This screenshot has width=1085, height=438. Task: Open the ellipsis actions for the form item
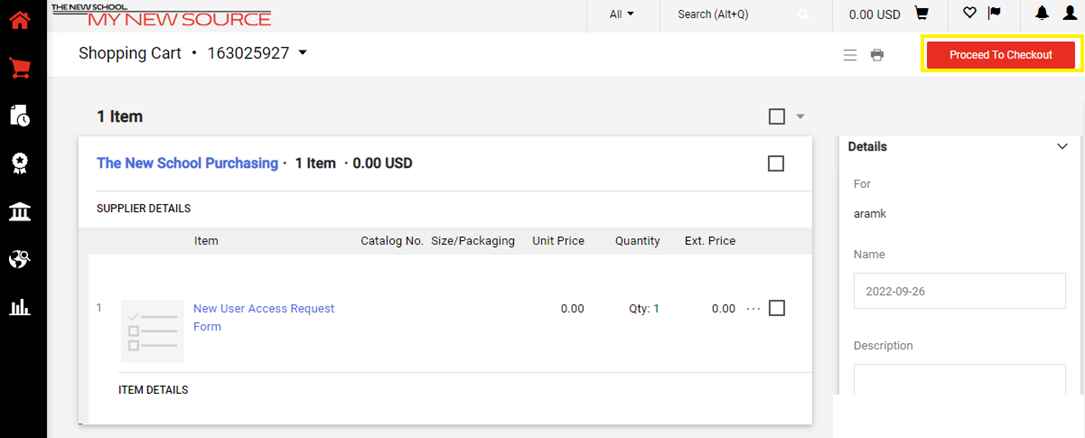(754, 309)
